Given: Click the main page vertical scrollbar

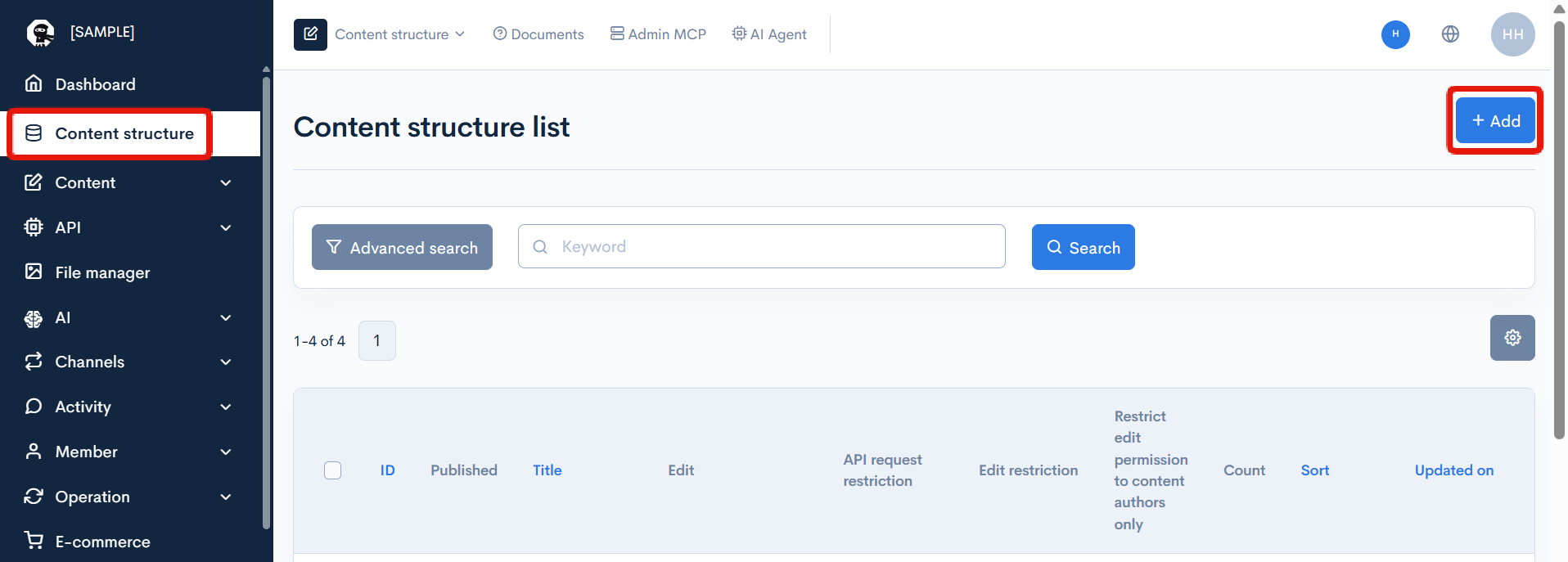Looking at the screenshot, I should coord(1559,229).
